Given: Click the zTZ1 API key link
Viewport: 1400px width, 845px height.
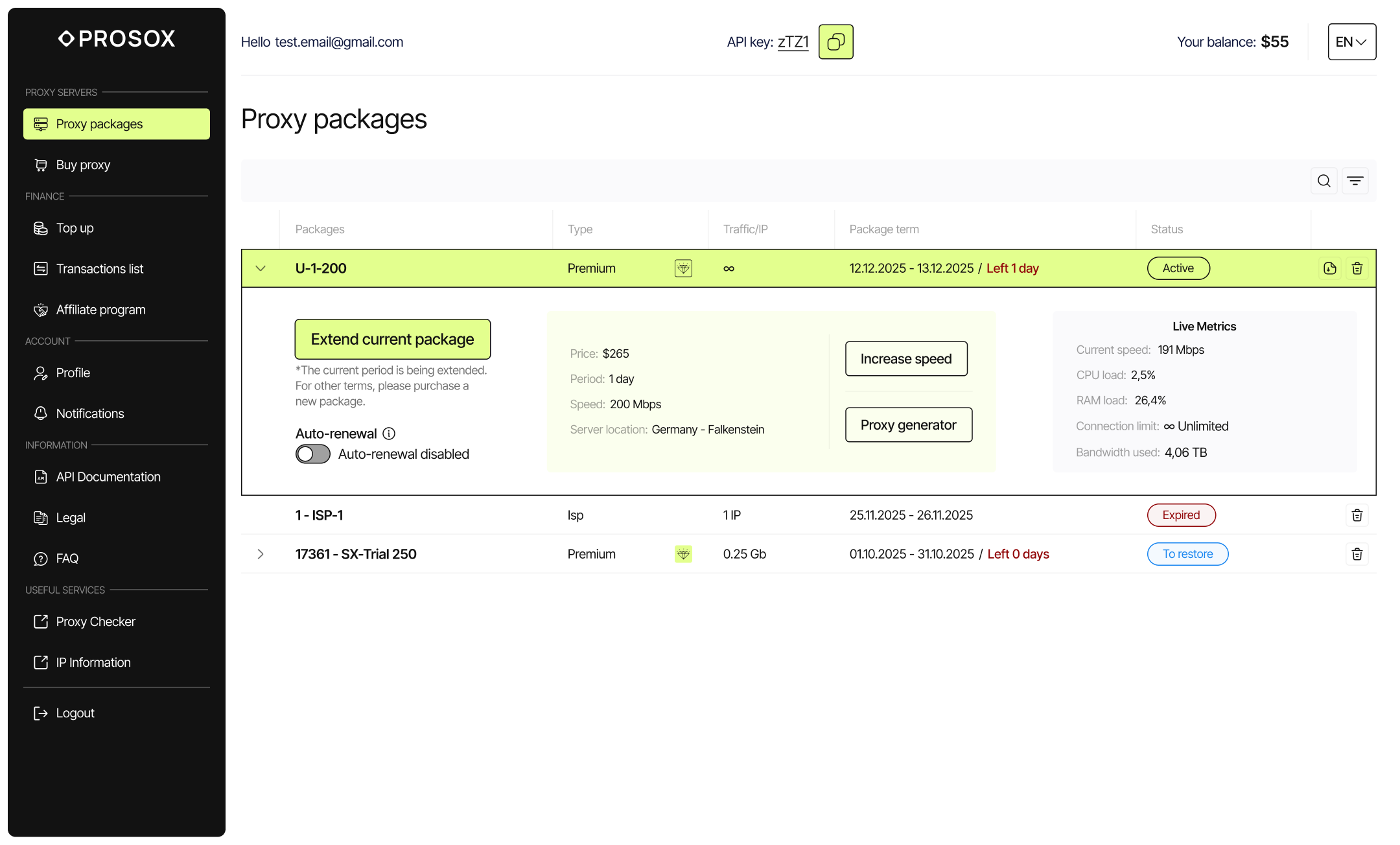Looking at the screenshot, I should coord(793,42).
